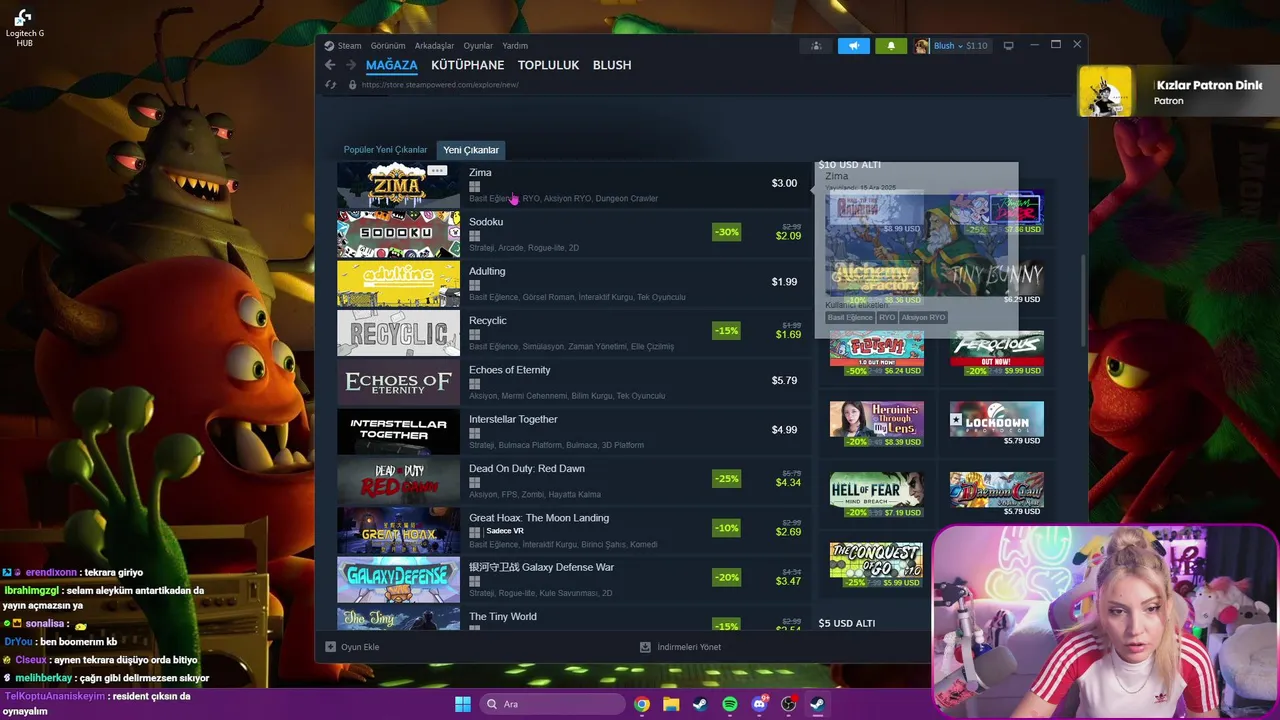Click Windows platform icon under Recyclic
This screenshot has height=720, width=1280.
click(x=475, y=335)
